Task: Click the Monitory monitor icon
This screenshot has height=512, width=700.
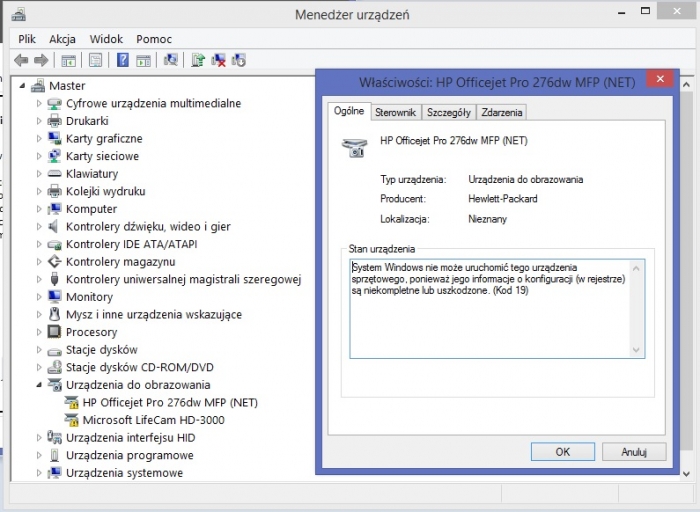Action: 54,296
